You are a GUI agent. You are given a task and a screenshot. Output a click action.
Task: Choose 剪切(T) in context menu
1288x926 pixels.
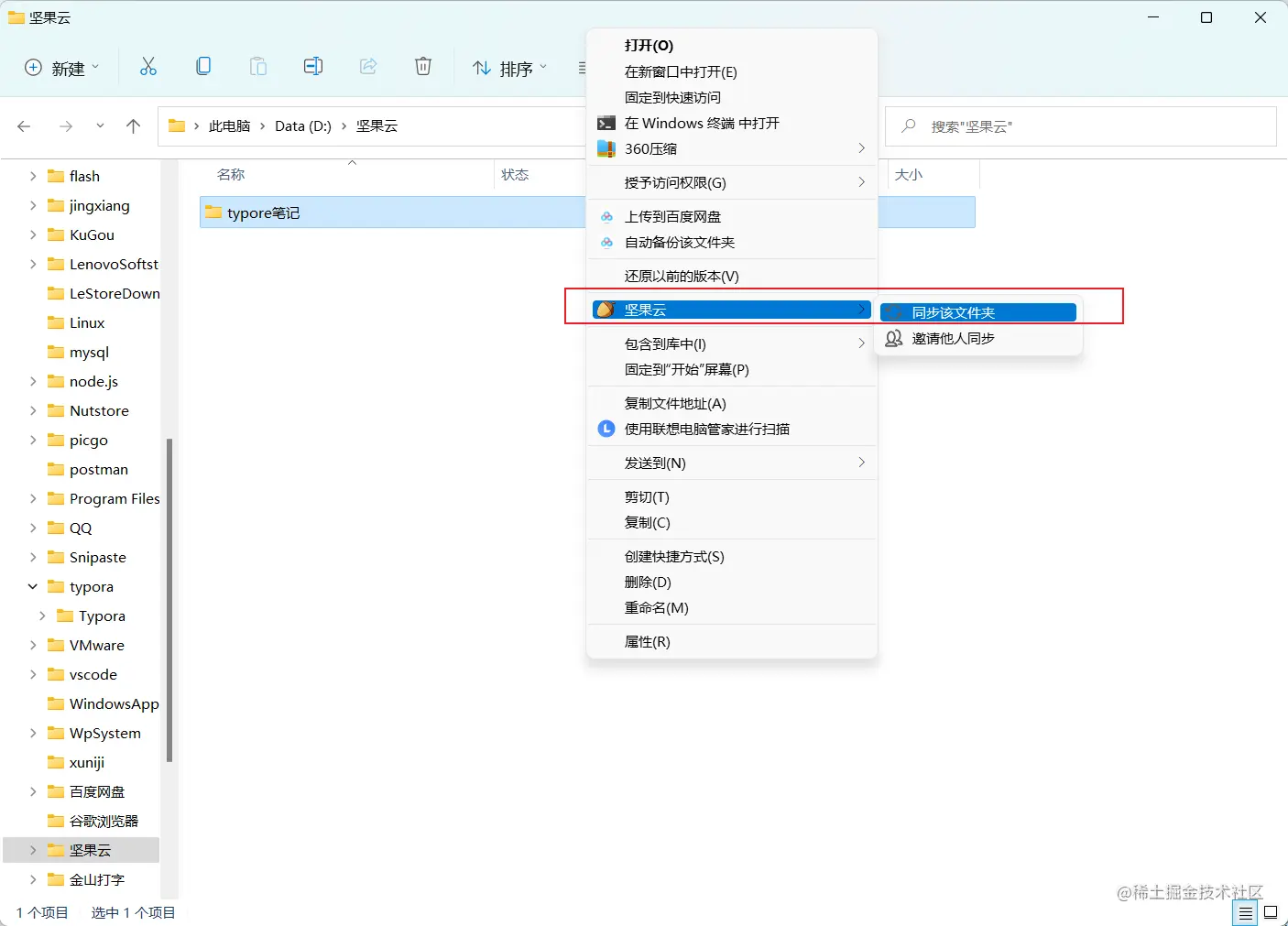731,496
